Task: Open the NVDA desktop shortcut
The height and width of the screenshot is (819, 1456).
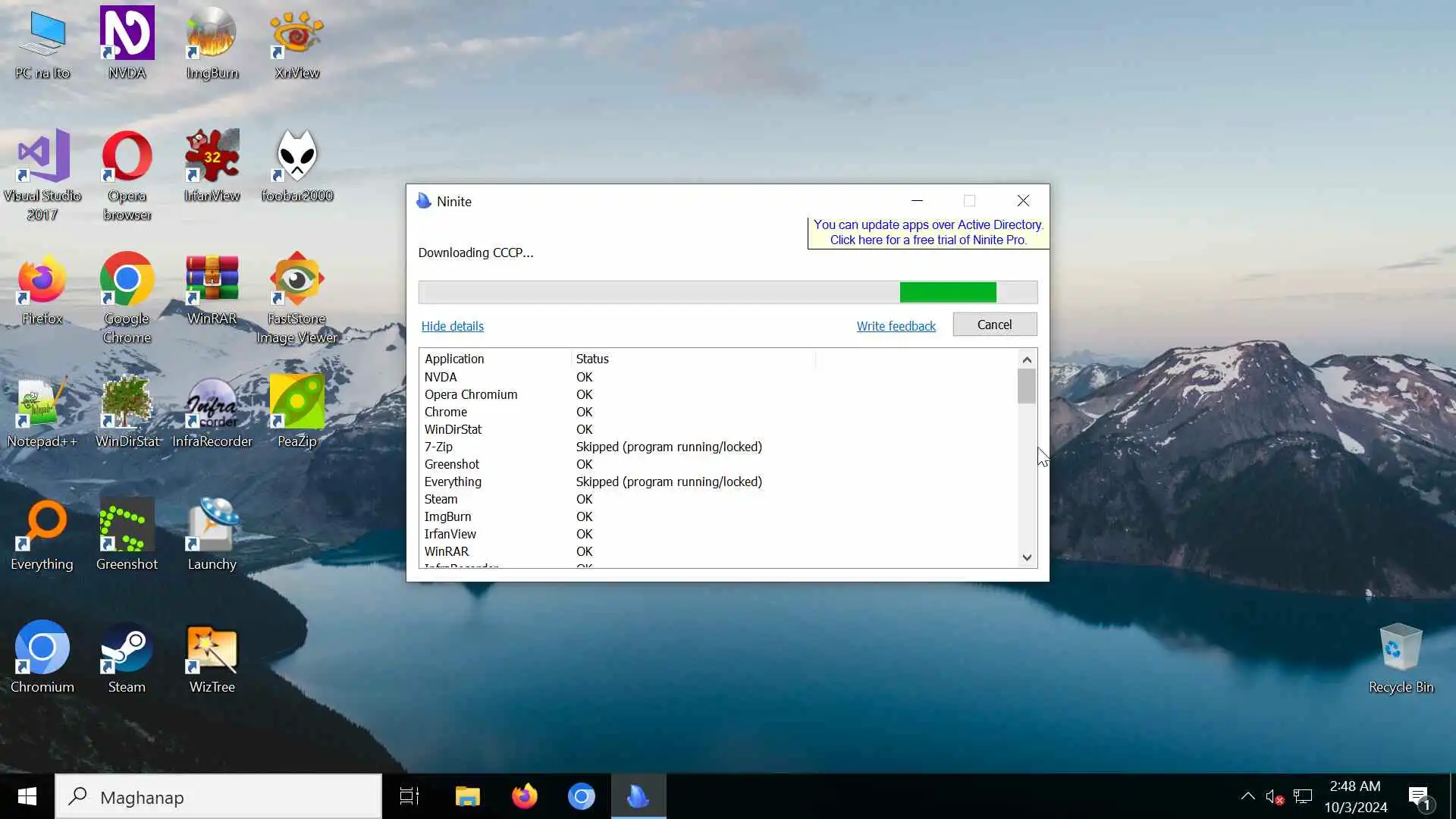Action: (x=127, y=34)
